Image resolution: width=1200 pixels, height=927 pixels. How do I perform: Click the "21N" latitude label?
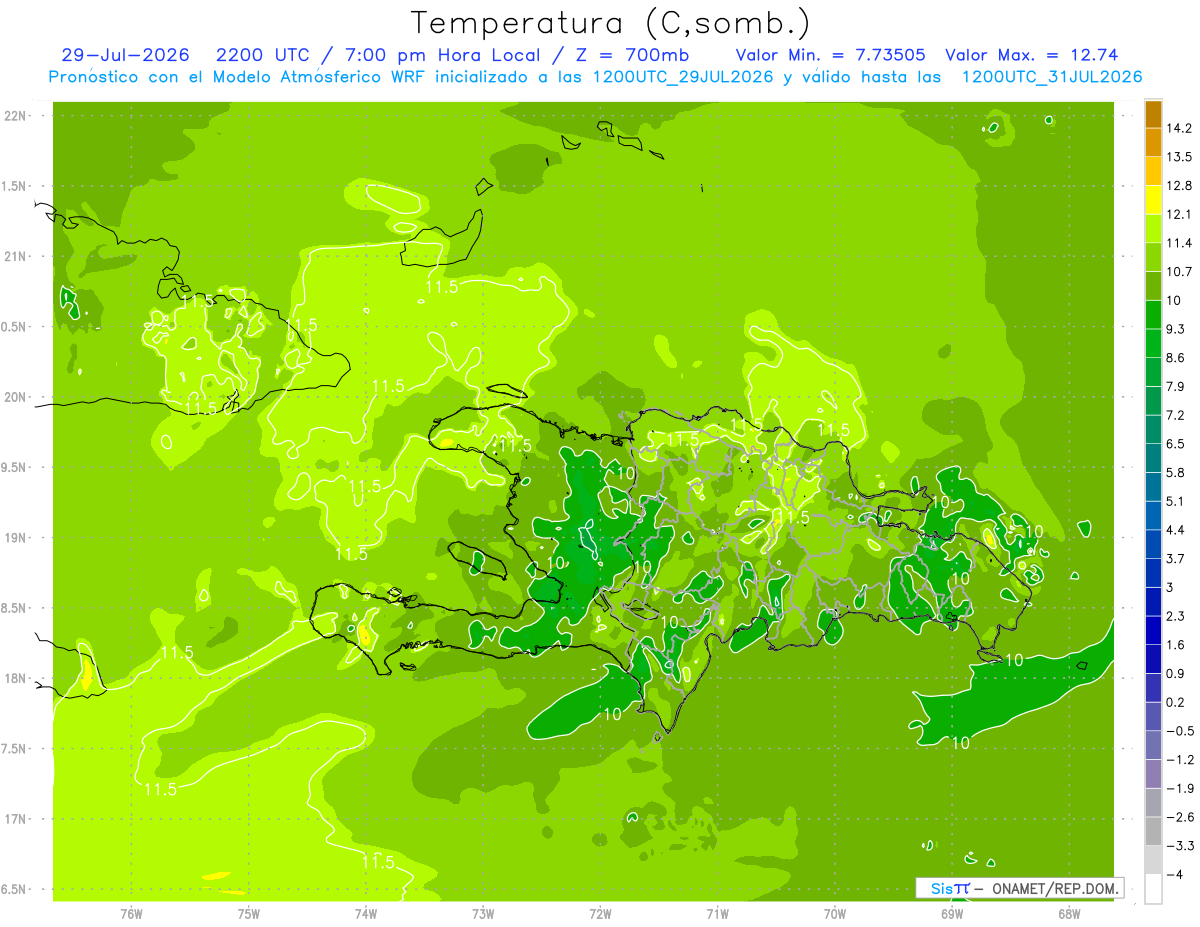point(16,256)
